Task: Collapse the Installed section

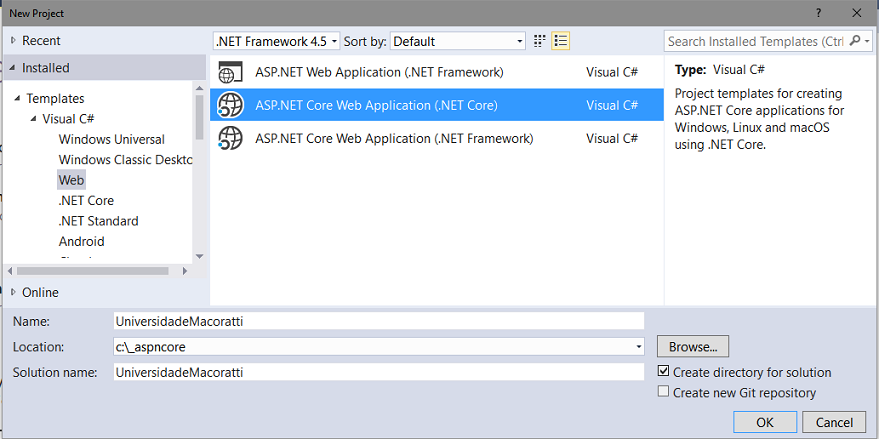Action: click(x=13, y=68)
